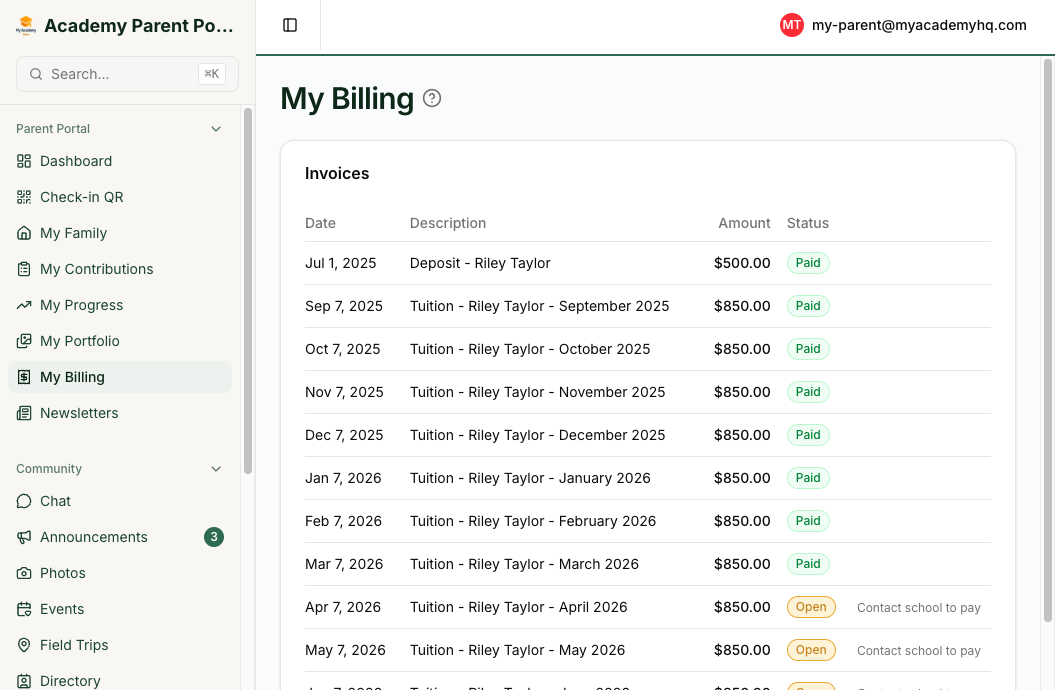Viewport: 1055px width, 690px height.
Task: Click my-parent@myacademyhq.com account email
Action: (919, 25)
